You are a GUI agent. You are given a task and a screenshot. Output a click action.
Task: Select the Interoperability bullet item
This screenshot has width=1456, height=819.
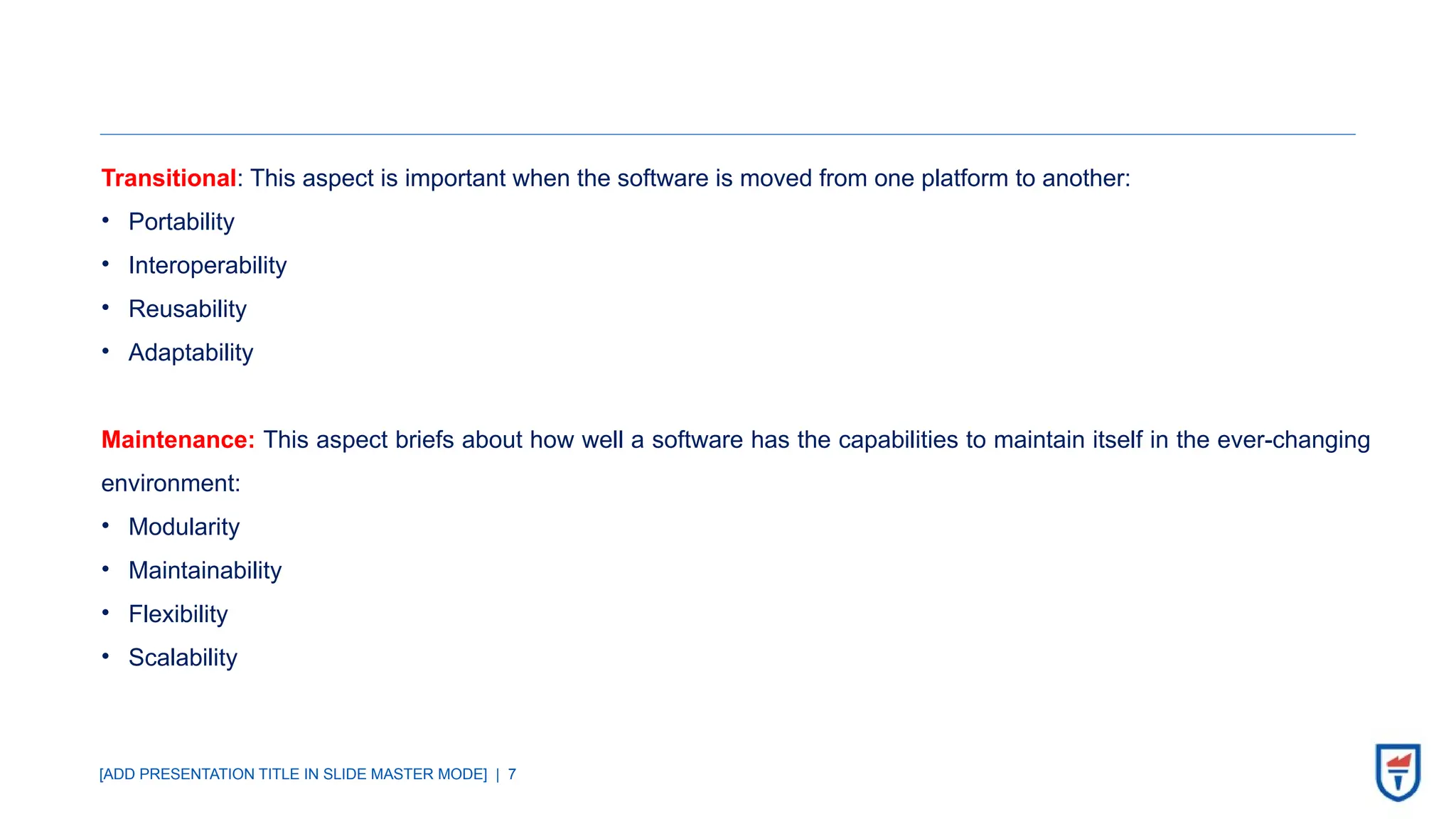pyautogui.click(x=208, y=266)
